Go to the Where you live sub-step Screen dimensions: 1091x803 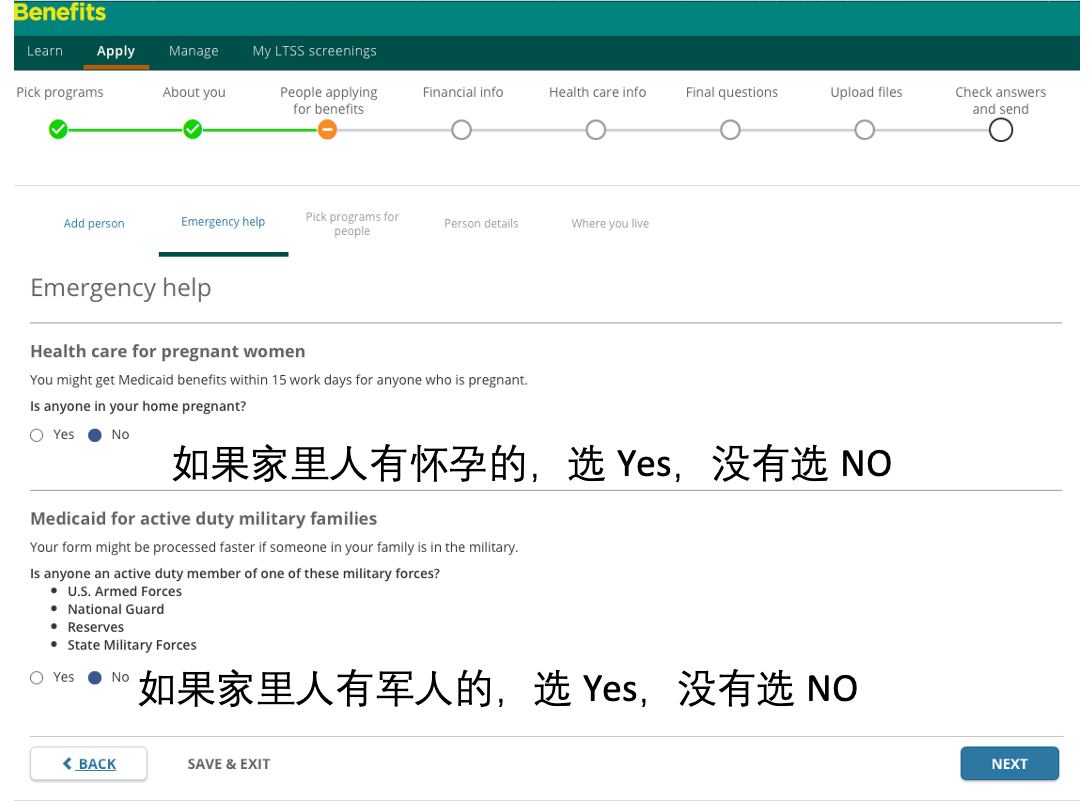coord(610,223)
